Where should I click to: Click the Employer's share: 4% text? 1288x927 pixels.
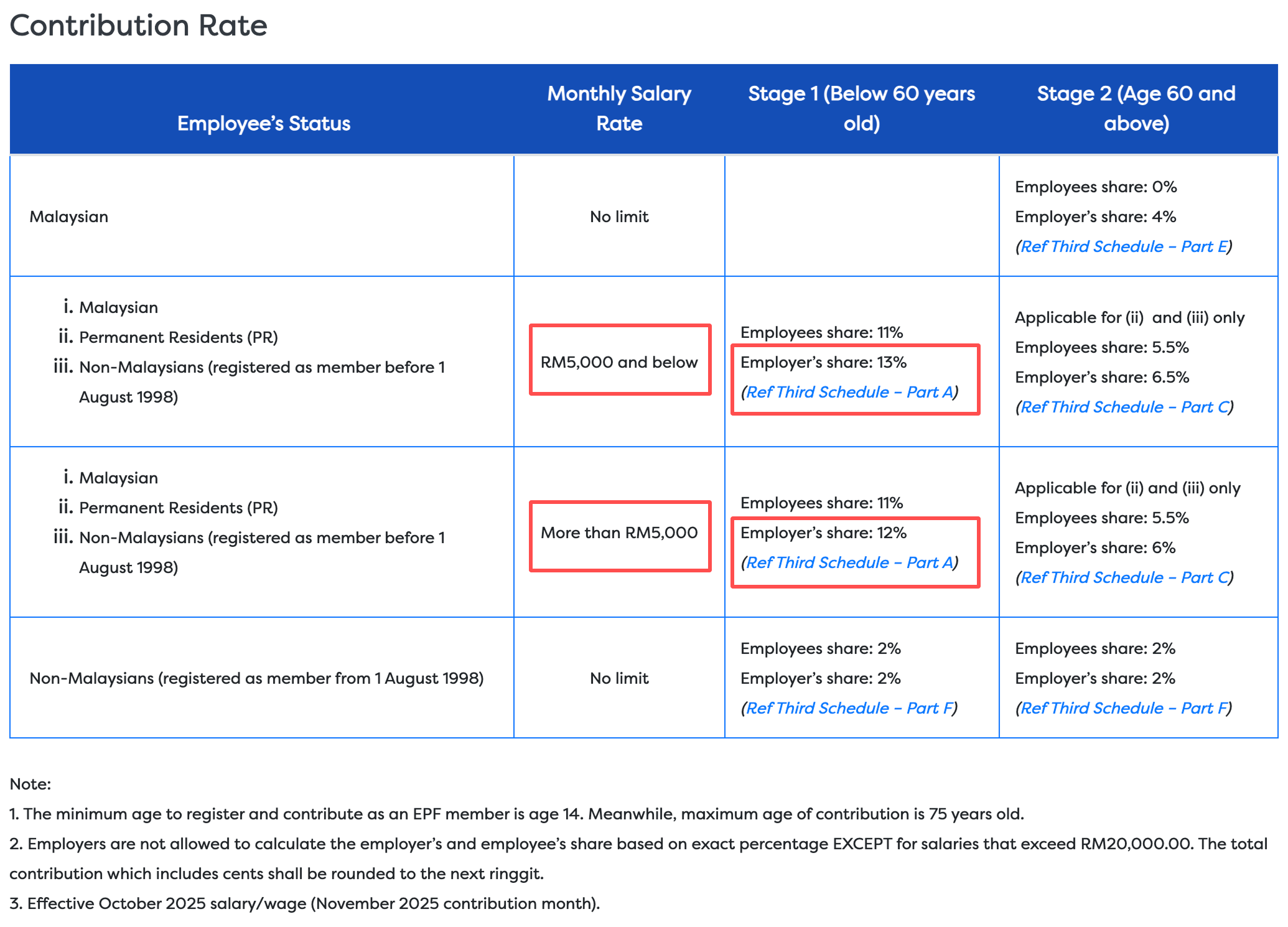(x=1095, y=217)
